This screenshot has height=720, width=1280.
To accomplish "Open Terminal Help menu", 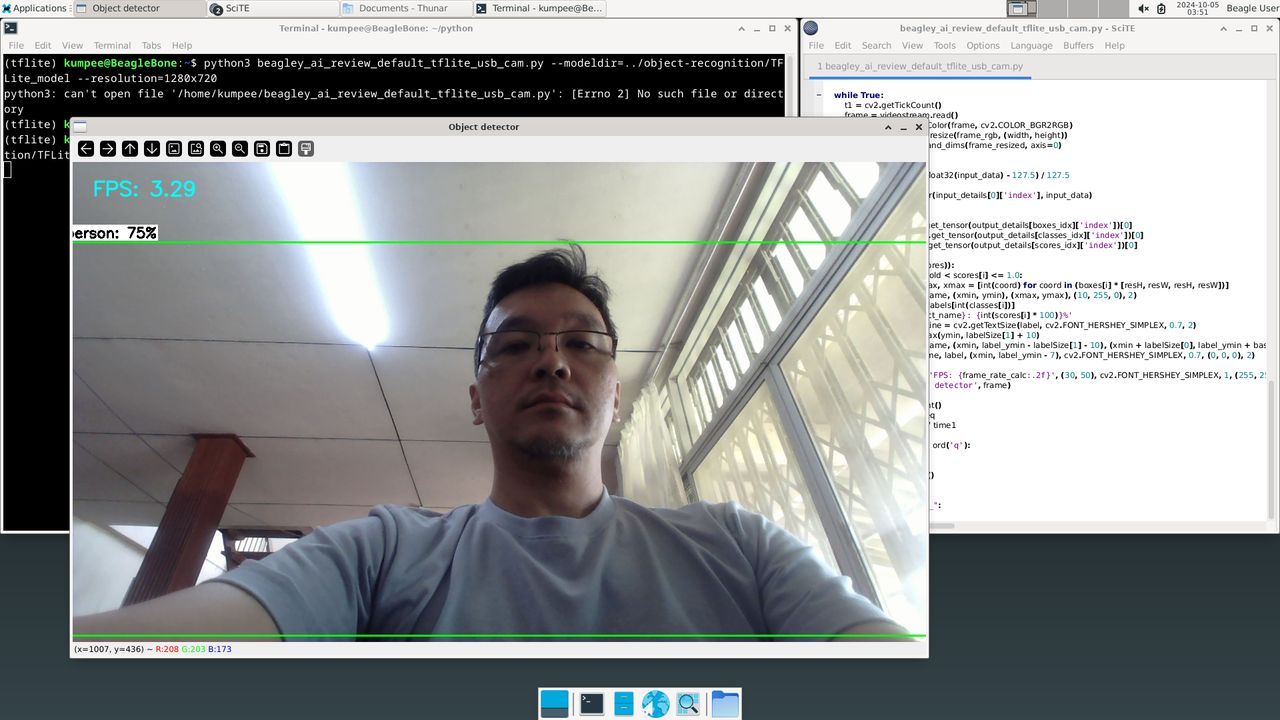I will [x=181, y=45].
